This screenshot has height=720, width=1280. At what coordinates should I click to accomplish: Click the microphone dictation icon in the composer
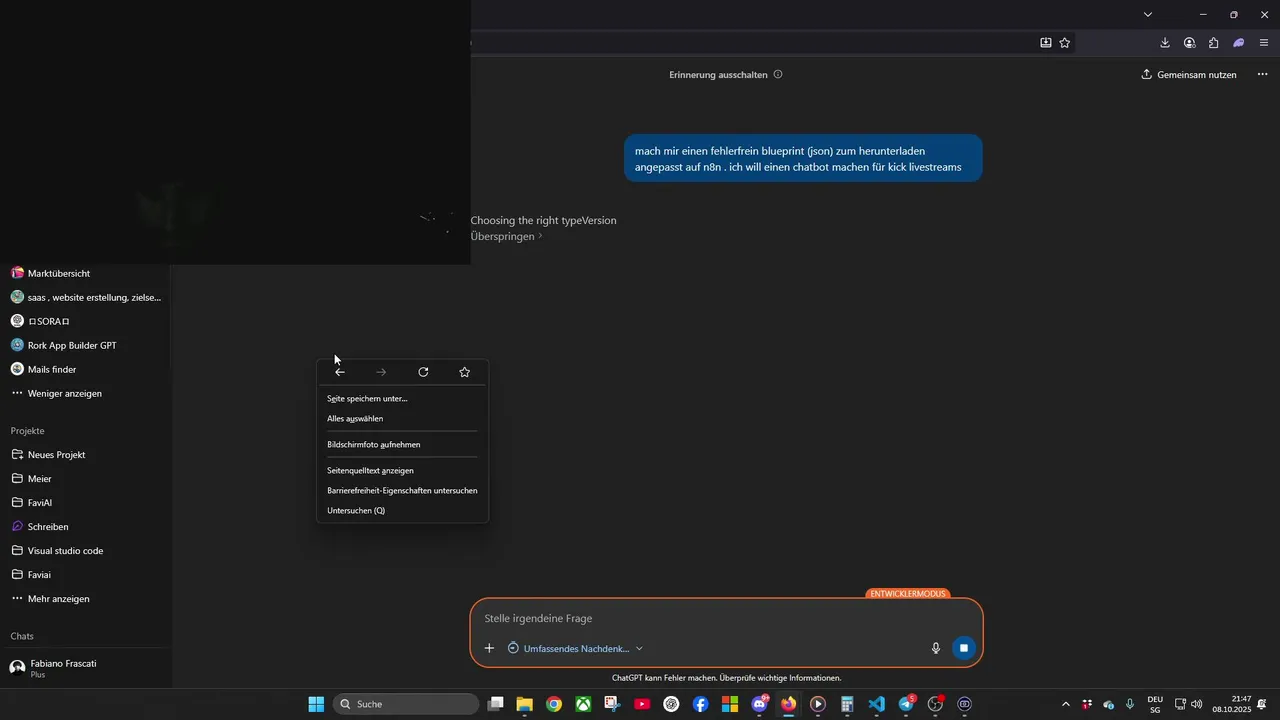(x=936, y=648)
